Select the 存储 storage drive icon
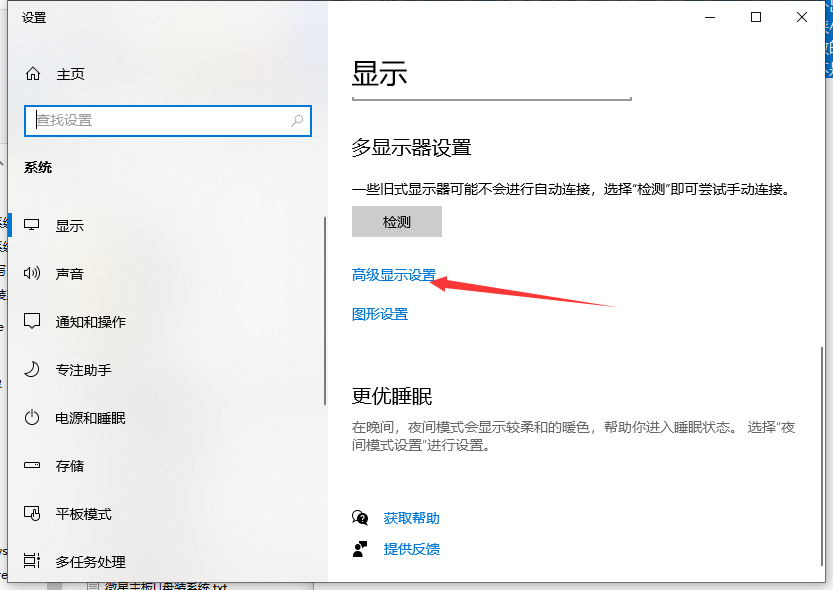Viewport: 833px width, 590px height. (33, 466)
